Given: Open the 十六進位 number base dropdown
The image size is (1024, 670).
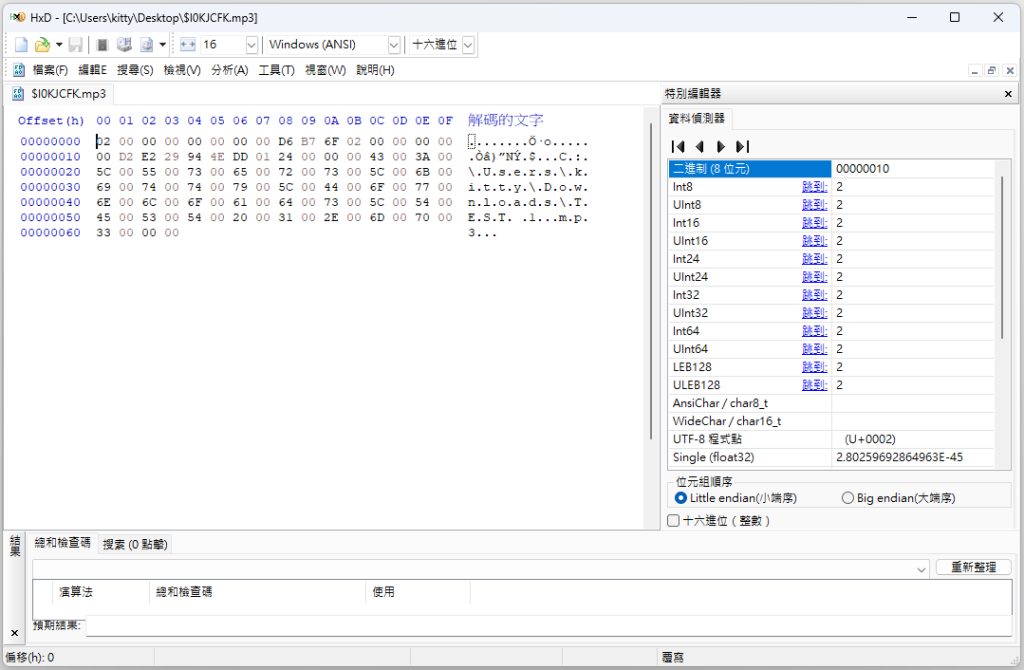Looking at the screenshot, I should (468, 44).
